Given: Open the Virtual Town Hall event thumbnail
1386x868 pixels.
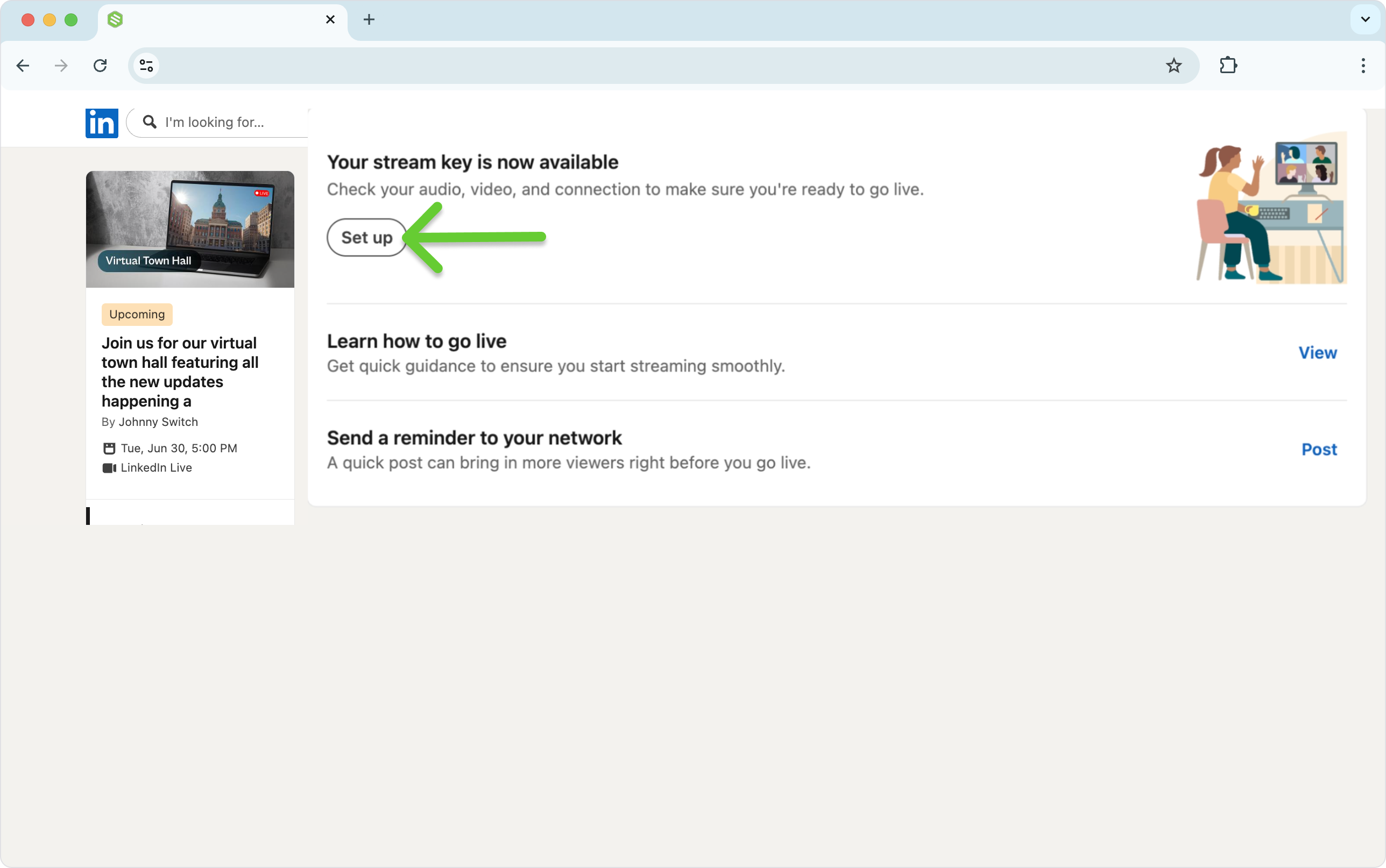Looking at the screenshot, I should click(190, 229).
